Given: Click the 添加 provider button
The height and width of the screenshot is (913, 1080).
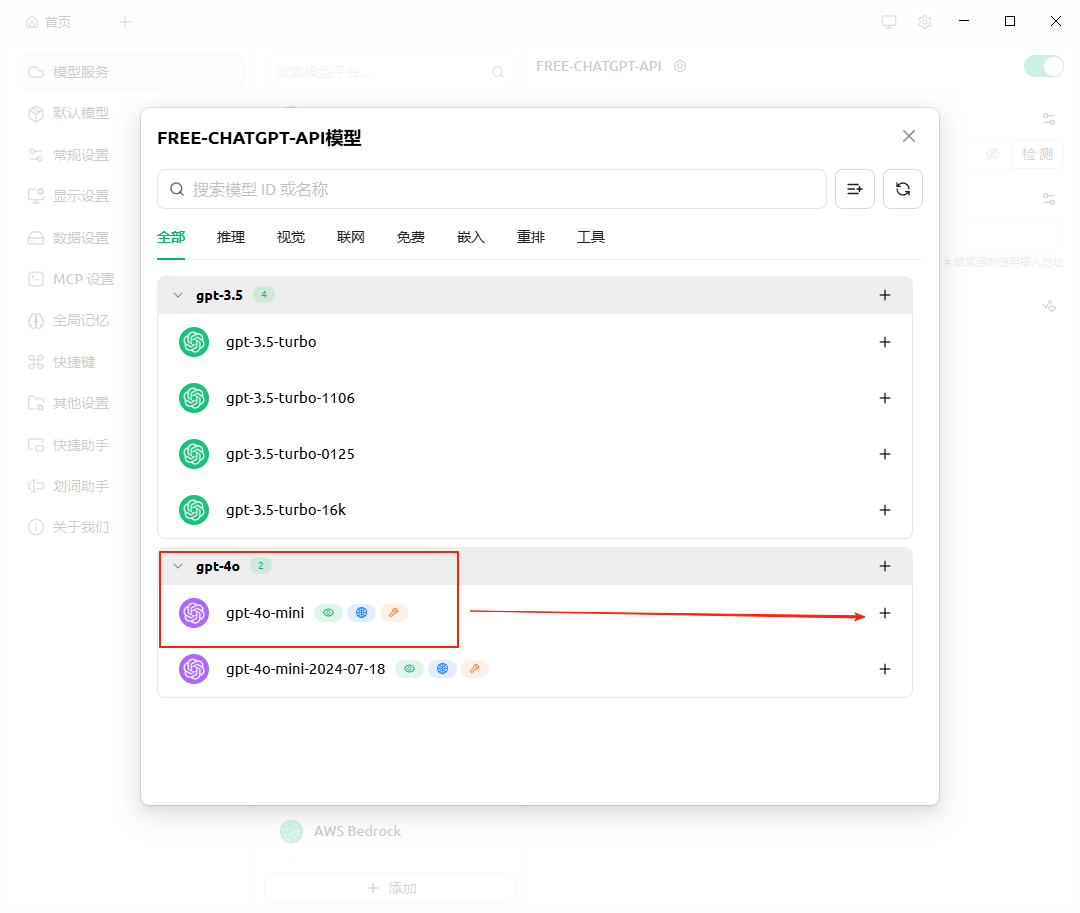Looking at the screenshot, I should click(x=391, y=888).
